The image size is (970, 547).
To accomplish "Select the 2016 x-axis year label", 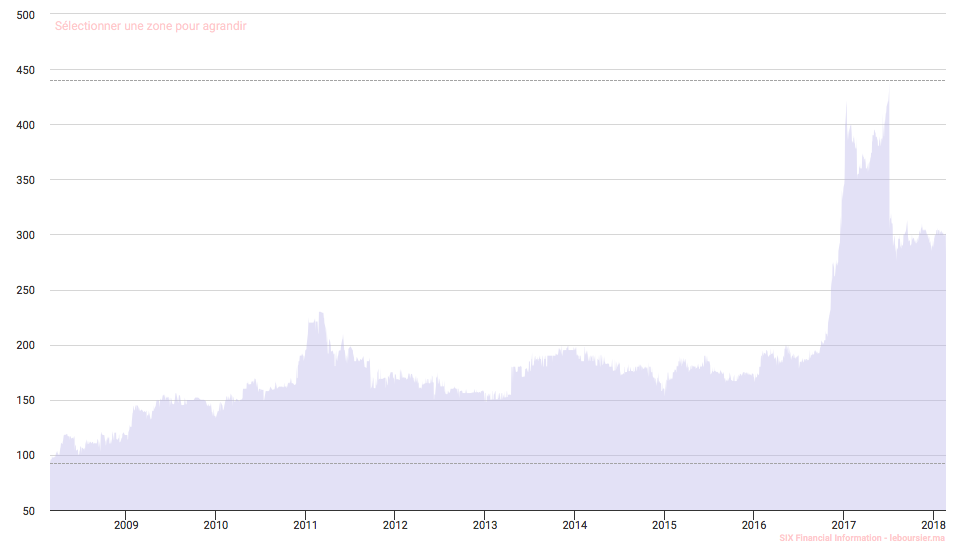I will click(754, 524).
